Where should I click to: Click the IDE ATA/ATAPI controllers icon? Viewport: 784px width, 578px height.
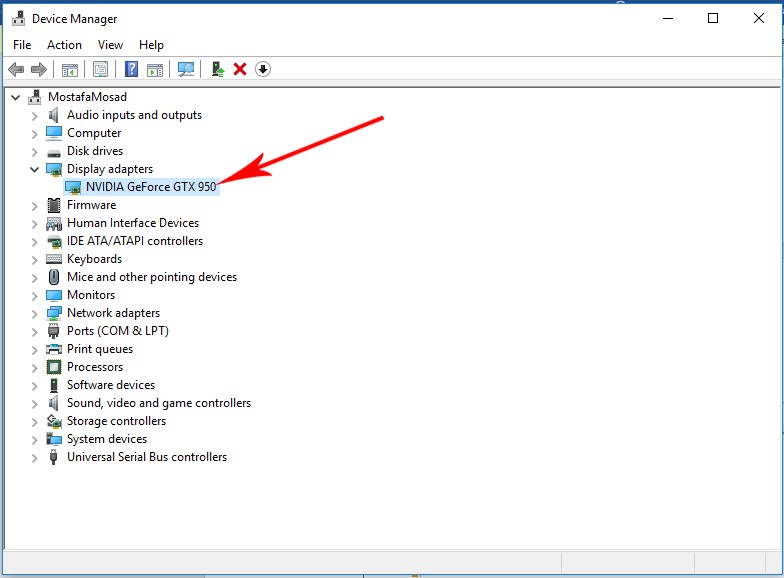[54, 242]
